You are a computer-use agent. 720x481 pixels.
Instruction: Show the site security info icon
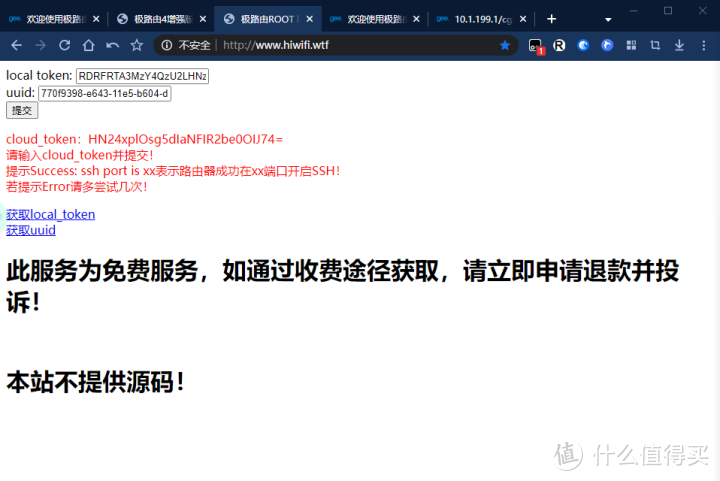(167, 45)
